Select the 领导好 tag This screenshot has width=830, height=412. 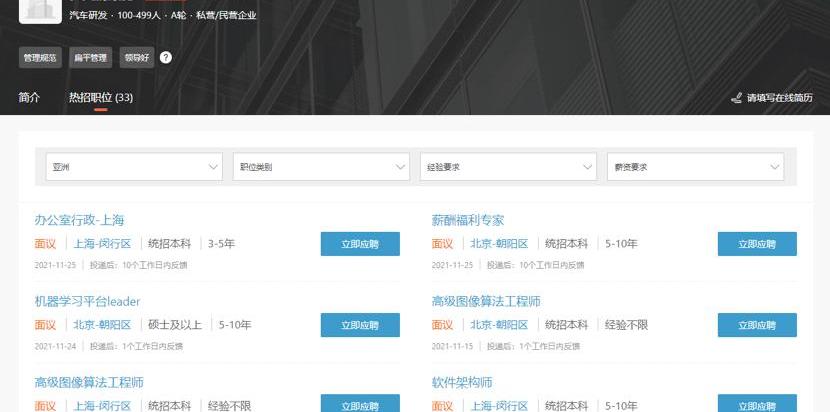(137, 58)
